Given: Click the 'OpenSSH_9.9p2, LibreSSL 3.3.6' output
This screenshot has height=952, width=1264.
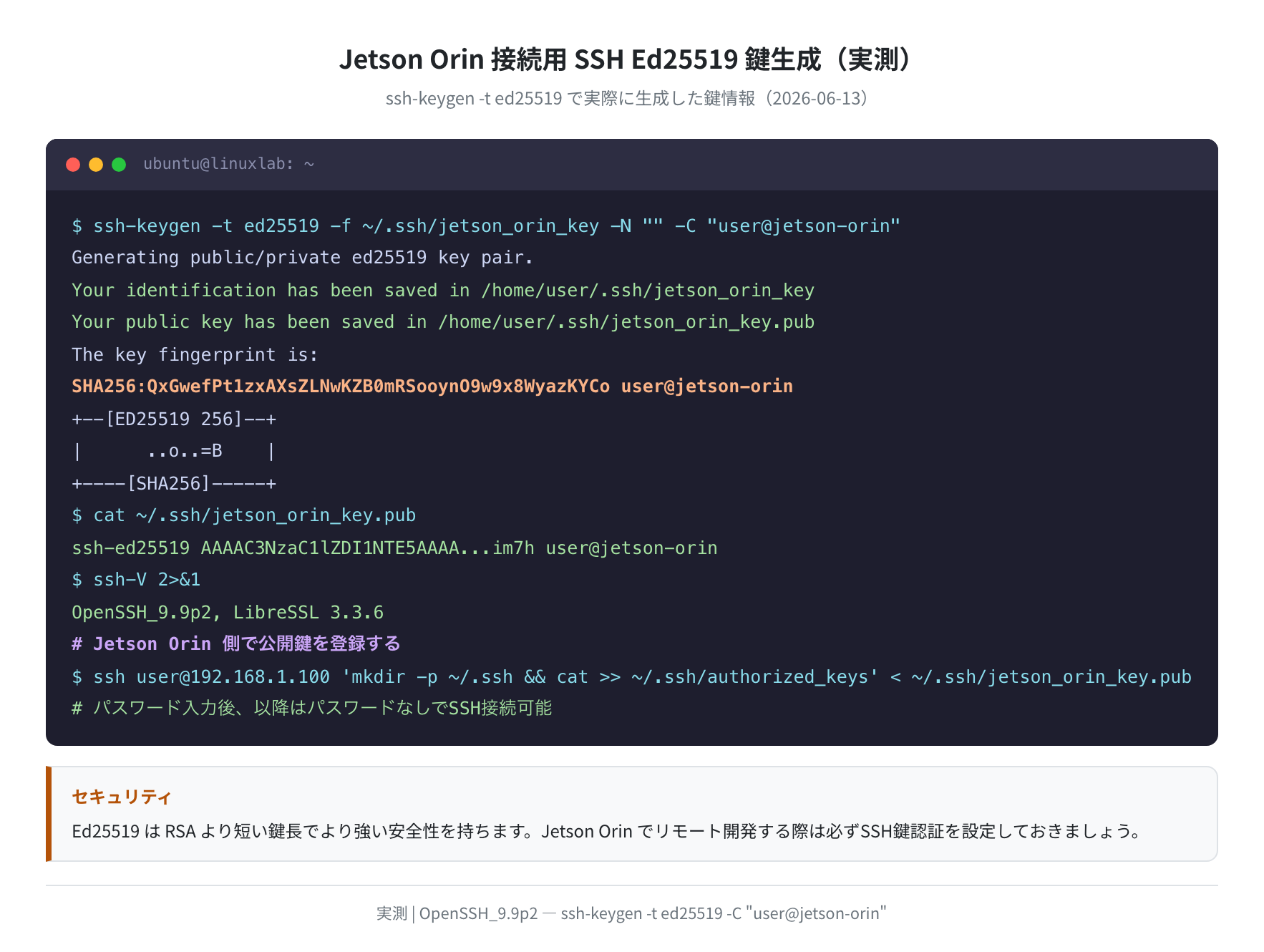Looking at the screenshot, I should coord(228,613).
